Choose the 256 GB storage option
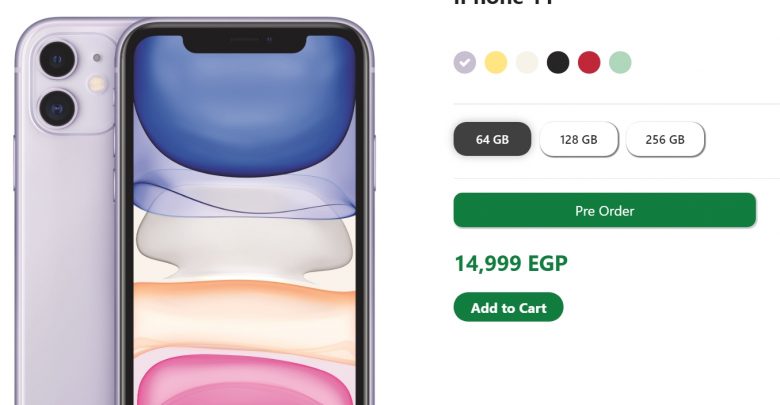 [x=665, y=139]
